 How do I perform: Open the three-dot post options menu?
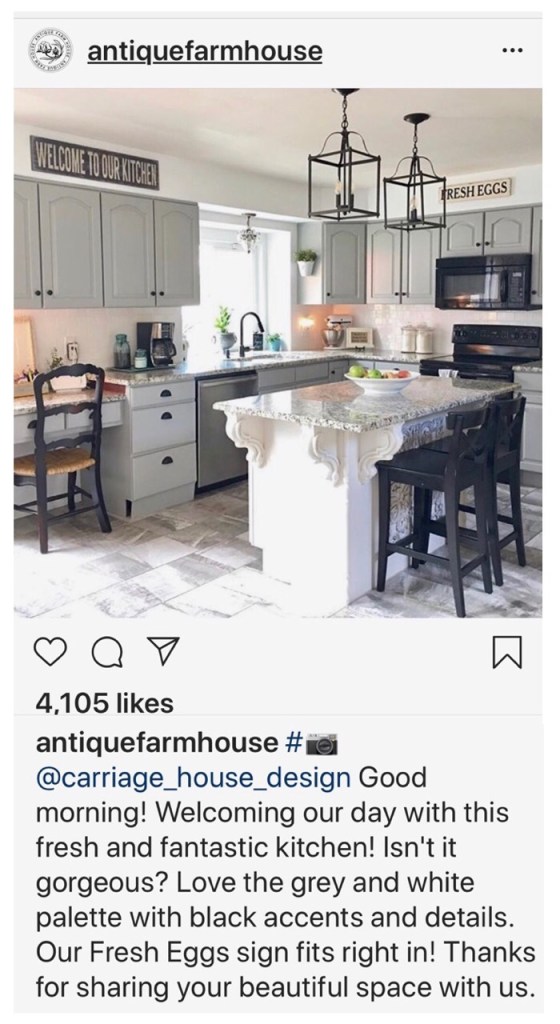[x=512, y=52]
